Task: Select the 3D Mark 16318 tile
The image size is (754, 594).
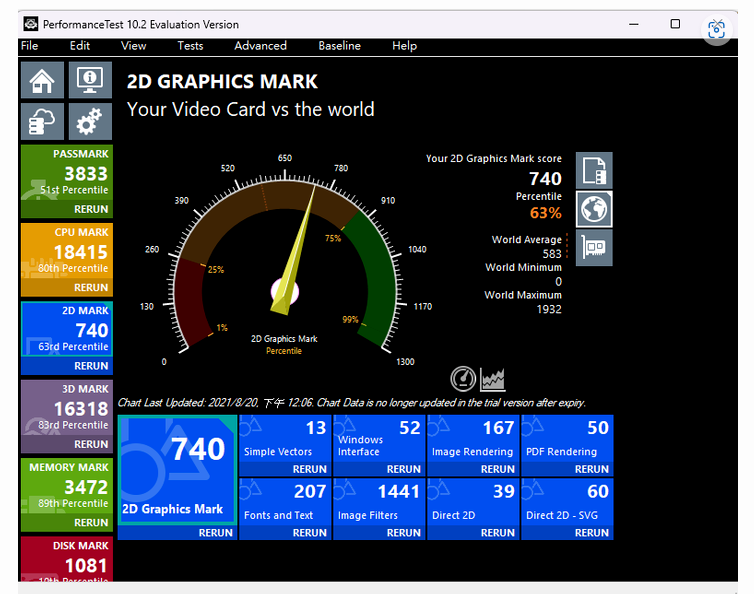Action: point(67,408)
